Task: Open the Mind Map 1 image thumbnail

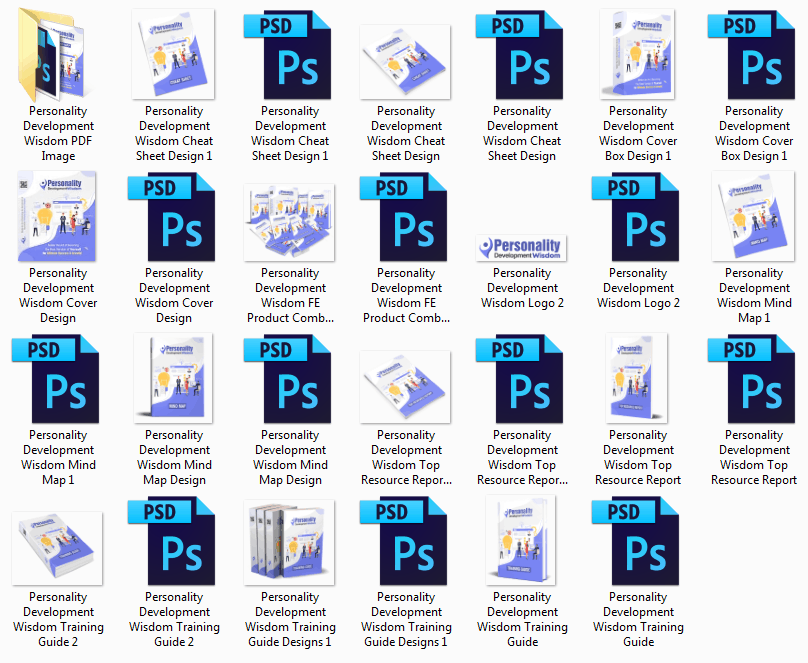Action: point(754,215)
